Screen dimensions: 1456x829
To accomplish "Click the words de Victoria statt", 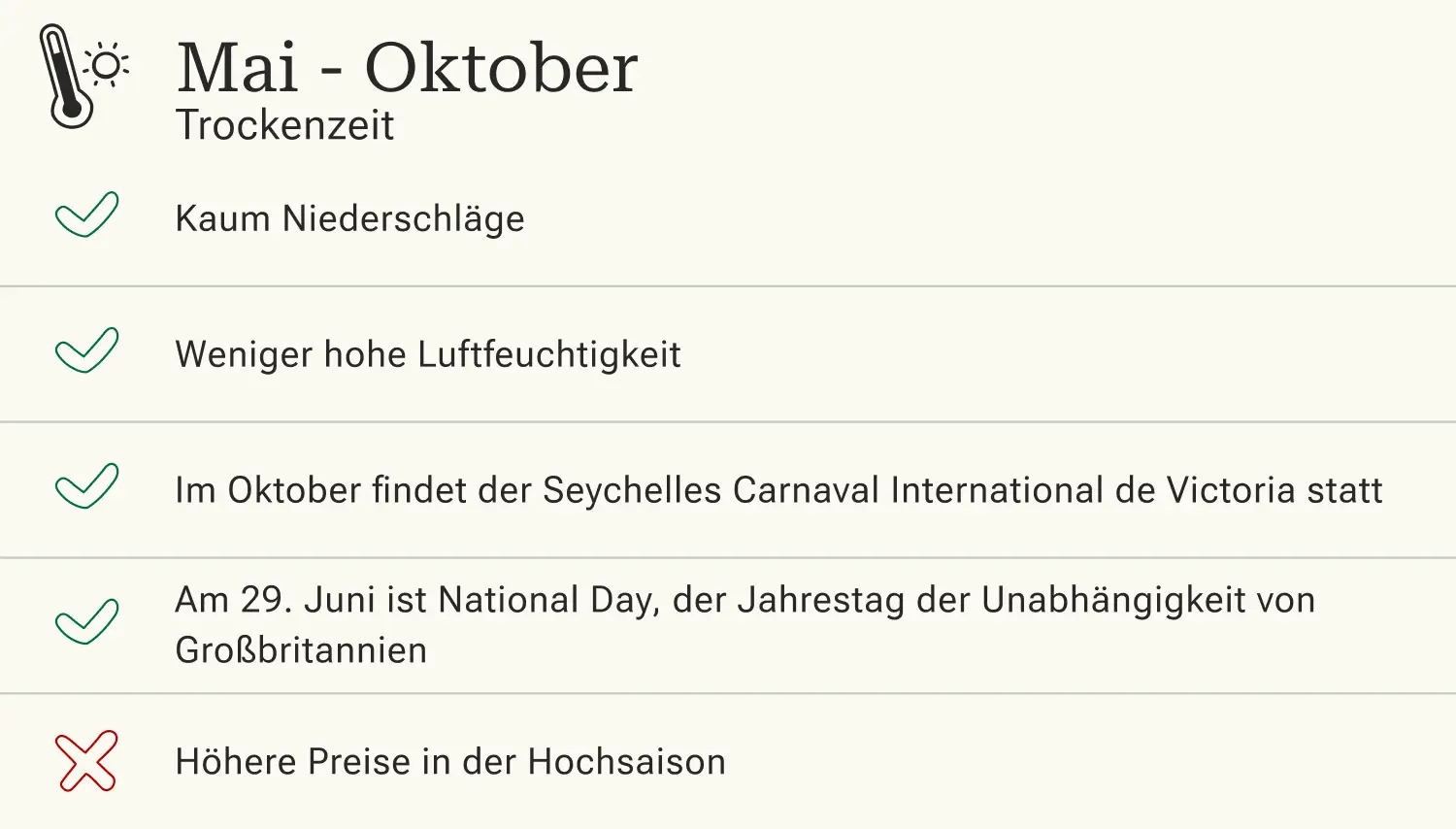I will (x=1248, y=490).
